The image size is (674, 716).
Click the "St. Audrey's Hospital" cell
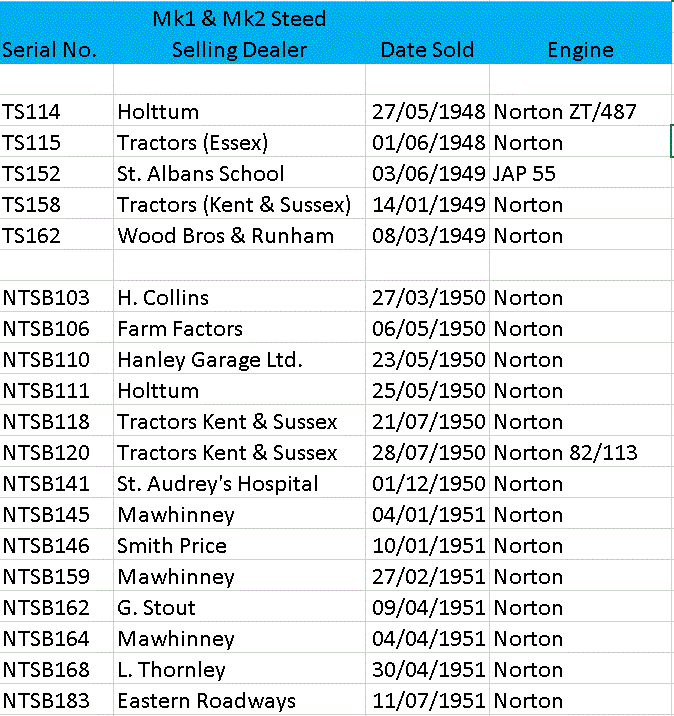tap(217, 484)
